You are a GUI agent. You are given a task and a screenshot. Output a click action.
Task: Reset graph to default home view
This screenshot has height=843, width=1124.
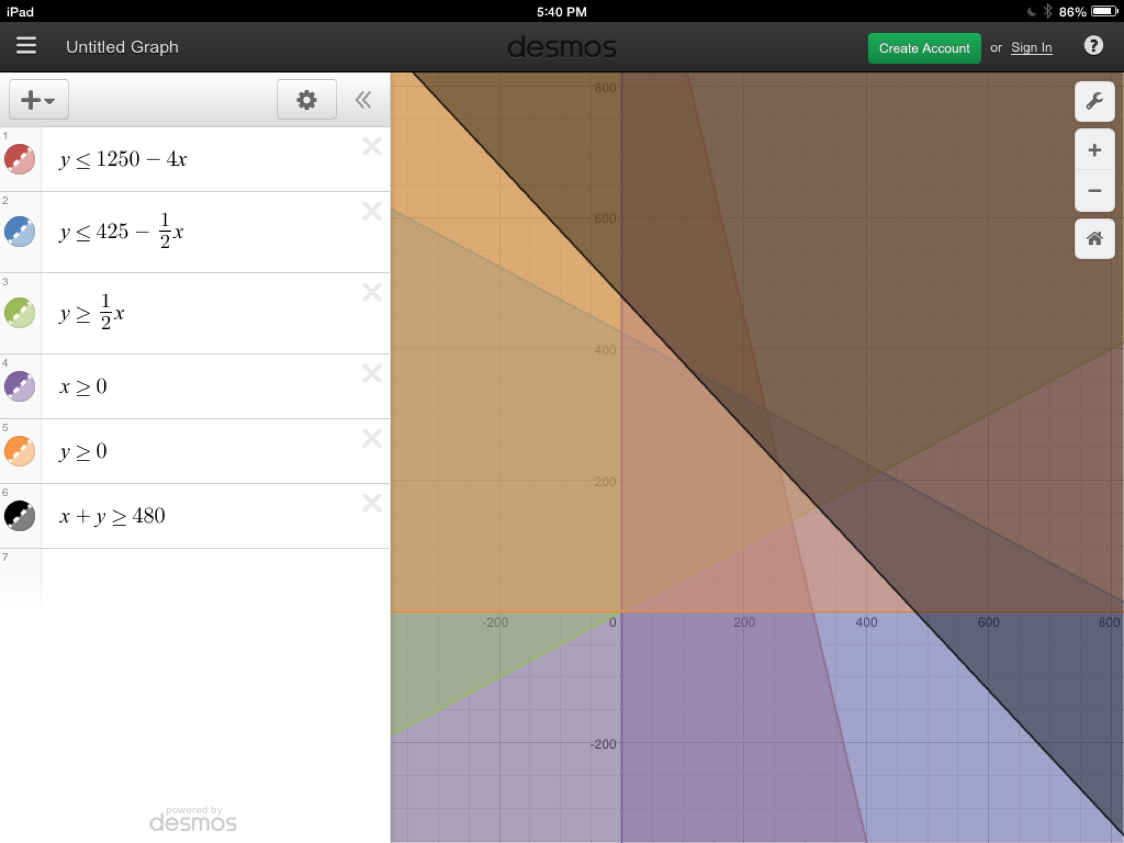1094,238
